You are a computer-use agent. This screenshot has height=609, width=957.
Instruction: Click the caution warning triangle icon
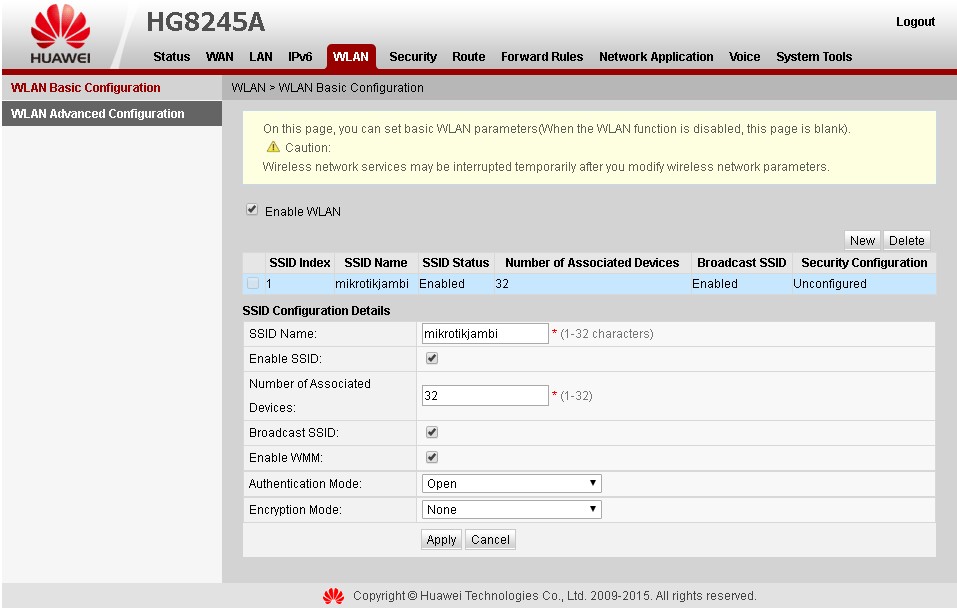tap(273, 147)
